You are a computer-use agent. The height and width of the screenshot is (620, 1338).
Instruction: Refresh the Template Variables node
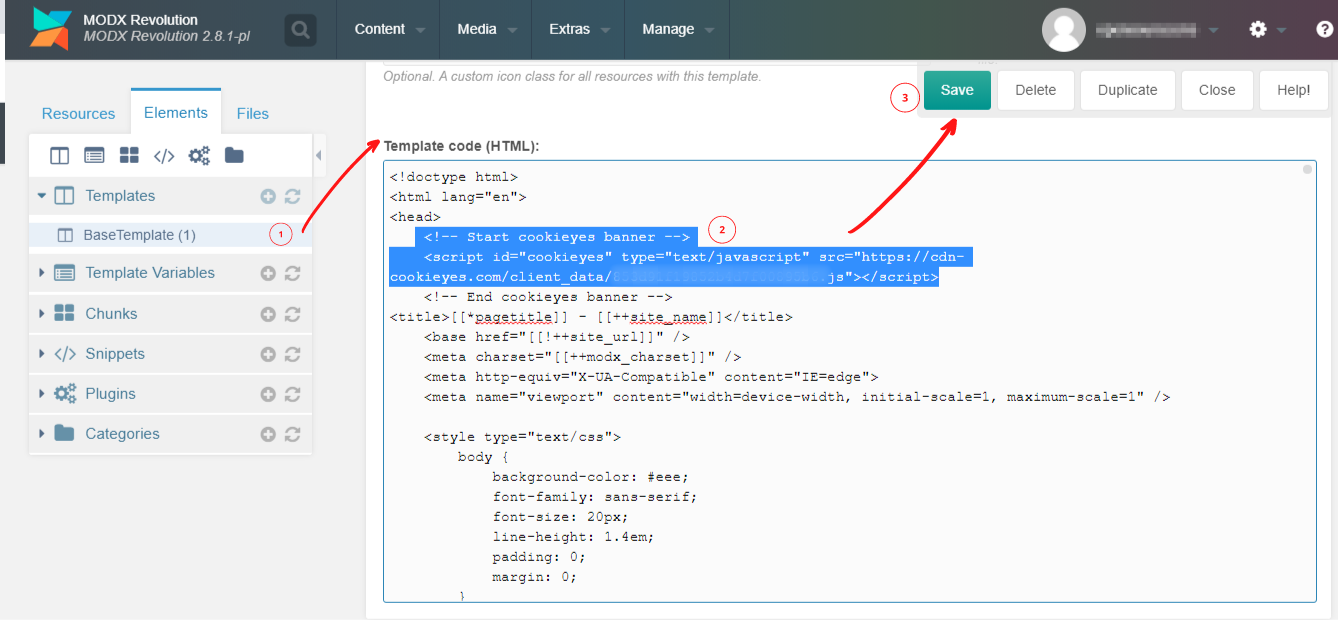point(292,273)
